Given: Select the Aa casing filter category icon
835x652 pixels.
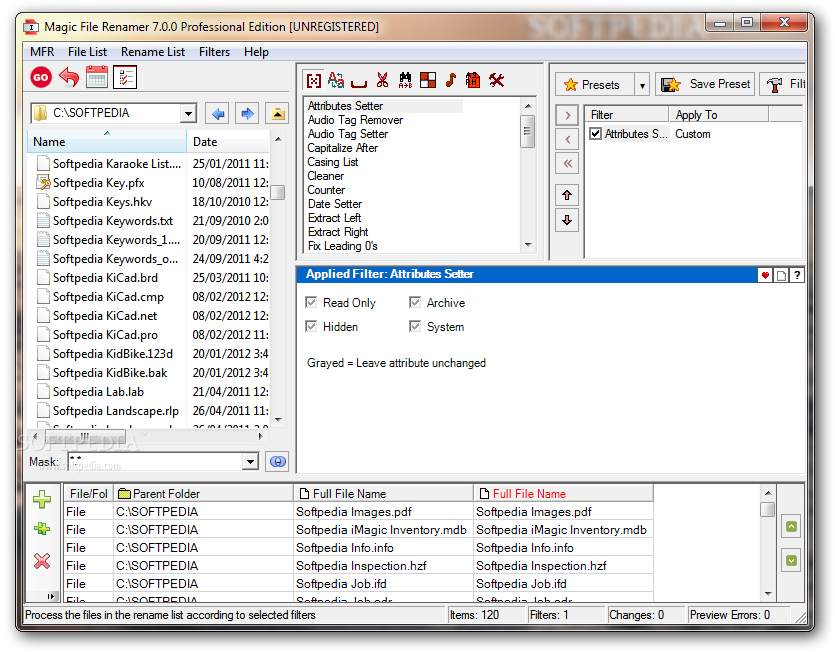Looking at the screenshot, I should pyautogui.click(x=336, y=80).
